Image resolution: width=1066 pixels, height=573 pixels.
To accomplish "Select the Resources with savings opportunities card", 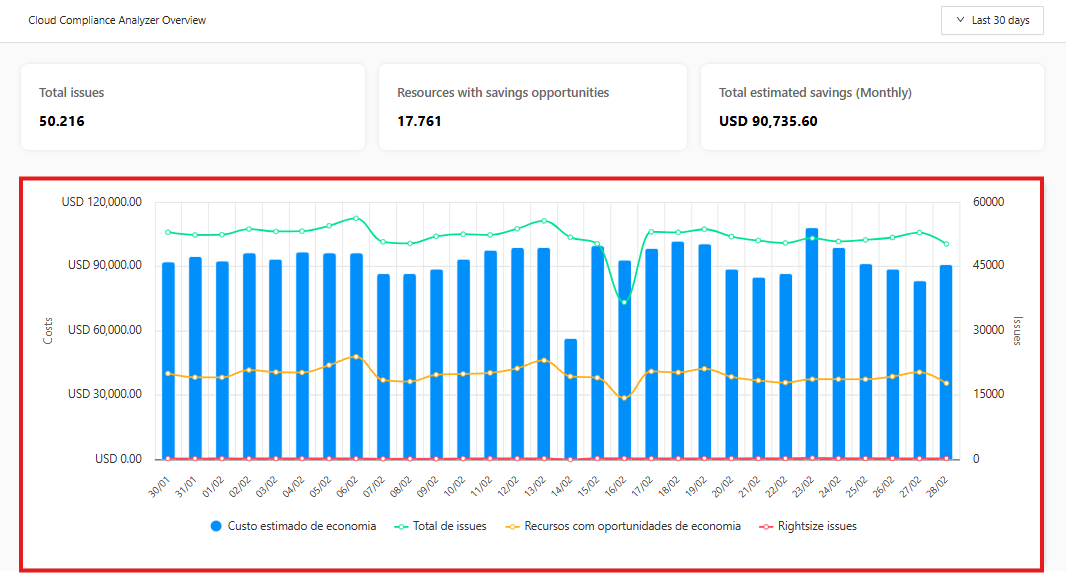I will coord(532,107).
